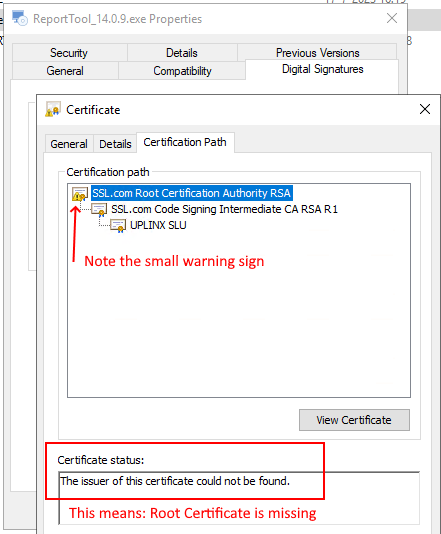The height and width of the screenshot is (534, 441).
Task: Switch to the Previous Versions tab
Action: 317,53
